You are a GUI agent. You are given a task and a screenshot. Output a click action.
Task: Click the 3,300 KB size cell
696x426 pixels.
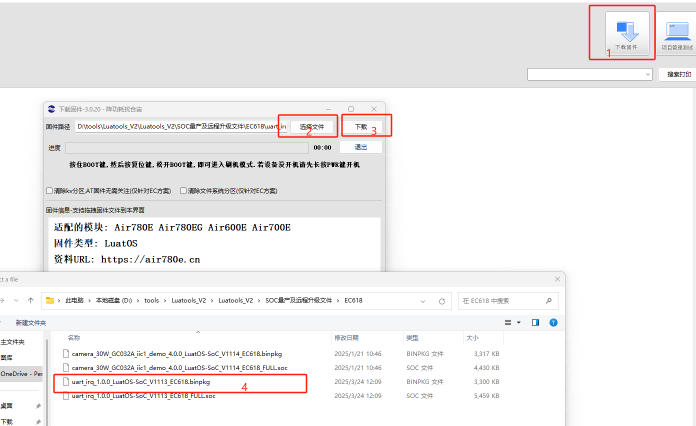(486, 382)
